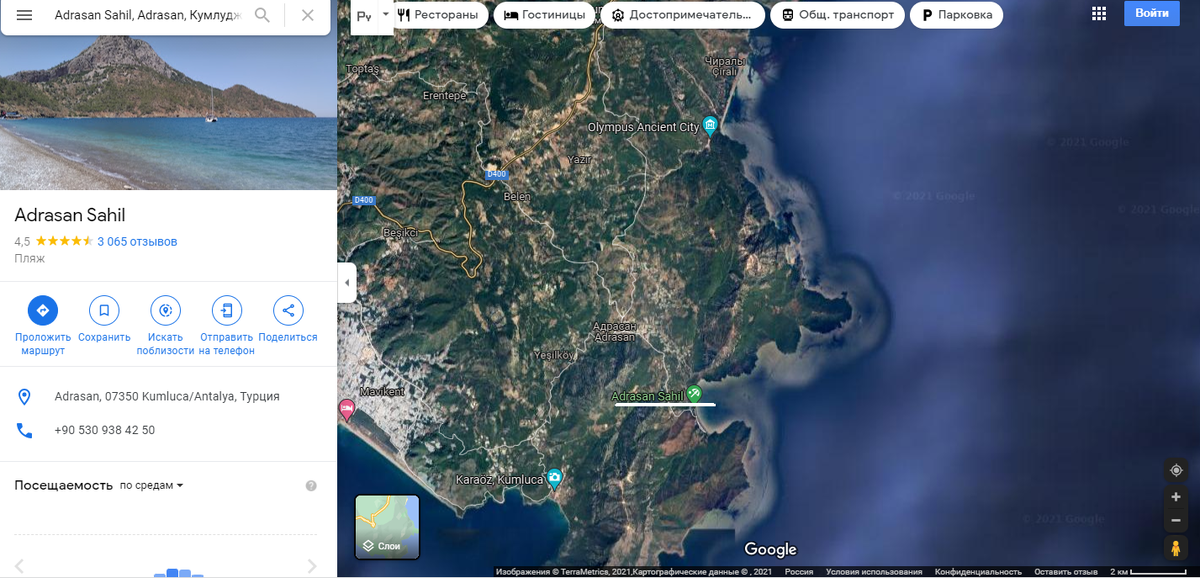Screen dimensions: 1200x583
Task: Click the Adrasan Sahil beach map marker
Action: tap(694, 393)
